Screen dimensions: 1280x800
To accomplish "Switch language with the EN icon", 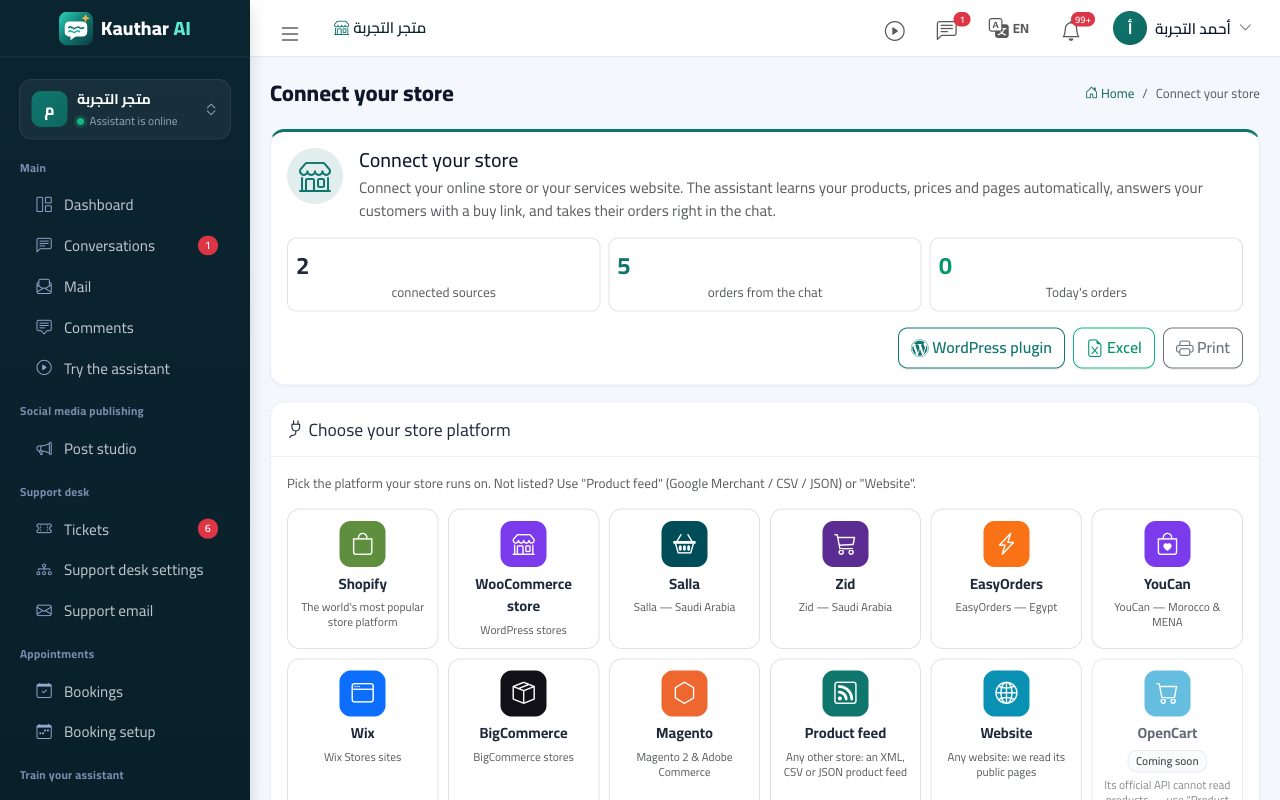I will pos(1008,28).
